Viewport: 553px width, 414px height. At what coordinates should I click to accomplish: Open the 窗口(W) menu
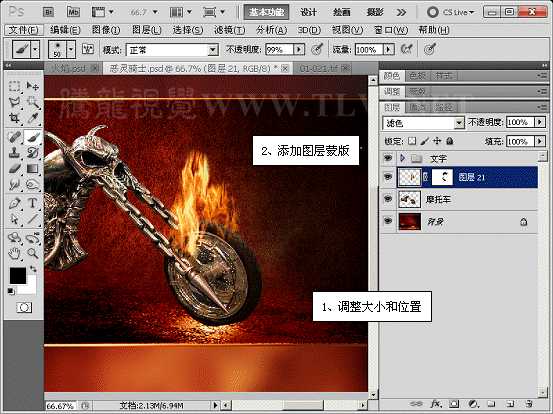click(391, 30)
